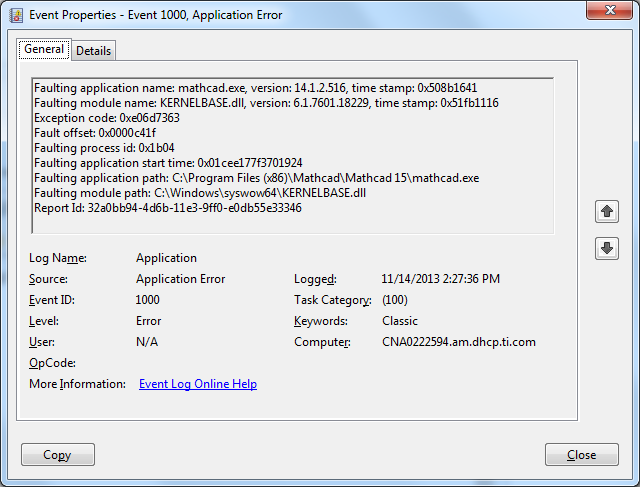Click Logged date 11/14/2013 2:27:36 PM
The height and width of the screenshot is (487, 640).
440,279
